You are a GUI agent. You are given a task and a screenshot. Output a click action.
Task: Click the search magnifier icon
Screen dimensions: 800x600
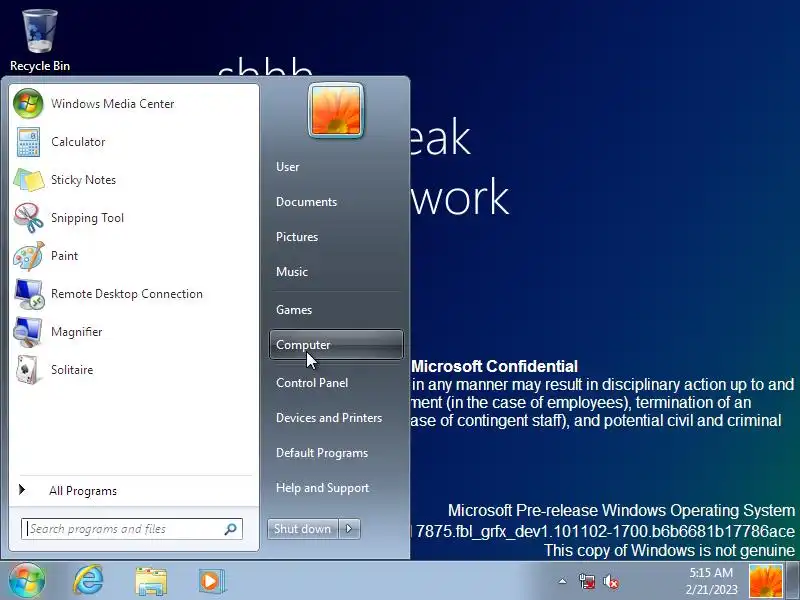[x=231, y=529]
